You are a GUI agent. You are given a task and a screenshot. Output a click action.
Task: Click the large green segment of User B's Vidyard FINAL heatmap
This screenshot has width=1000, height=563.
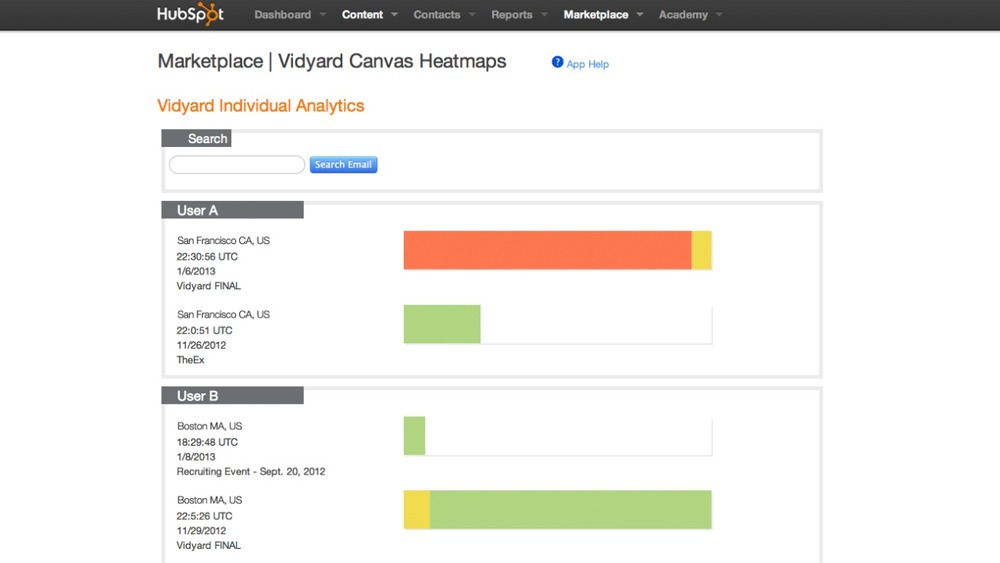tap(571, 509)
